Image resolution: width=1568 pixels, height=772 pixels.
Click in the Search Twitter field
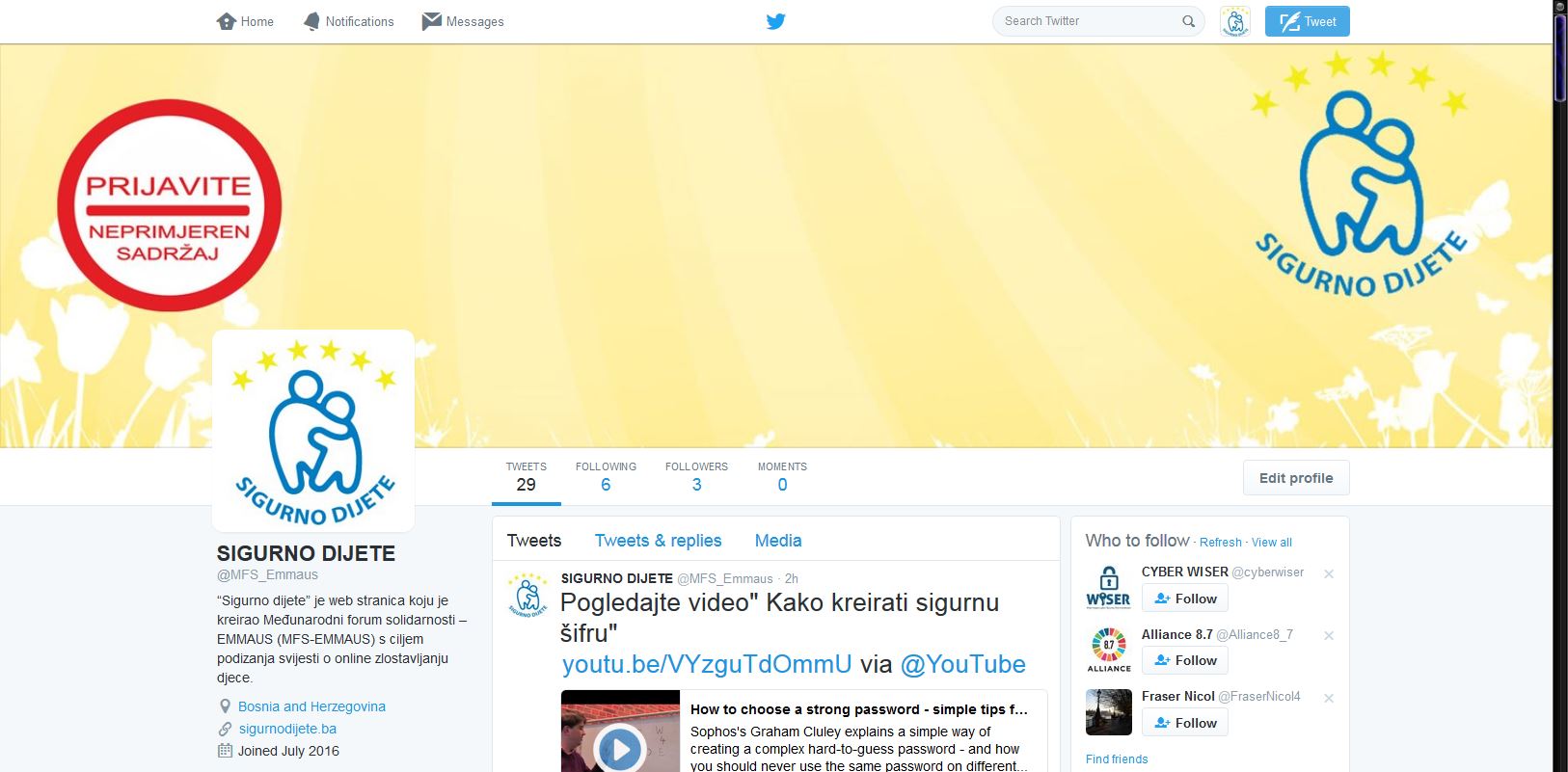(1085, 21)
